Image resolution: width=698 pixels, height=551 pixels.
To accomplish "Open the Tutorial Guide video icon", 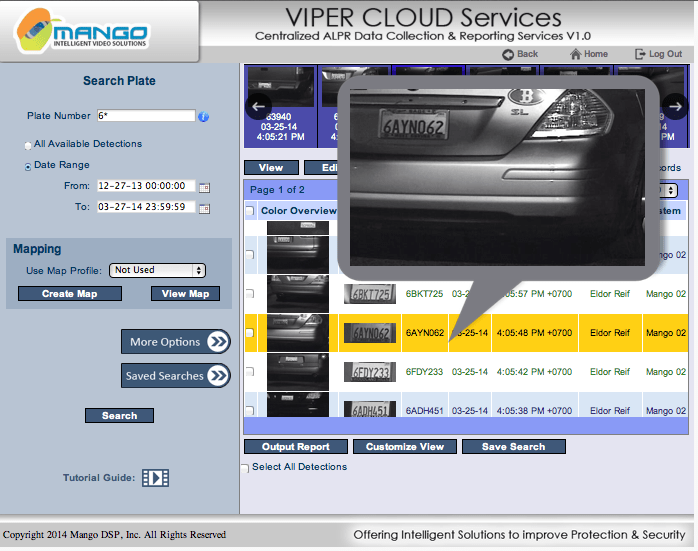I will [x=155, y=478].
